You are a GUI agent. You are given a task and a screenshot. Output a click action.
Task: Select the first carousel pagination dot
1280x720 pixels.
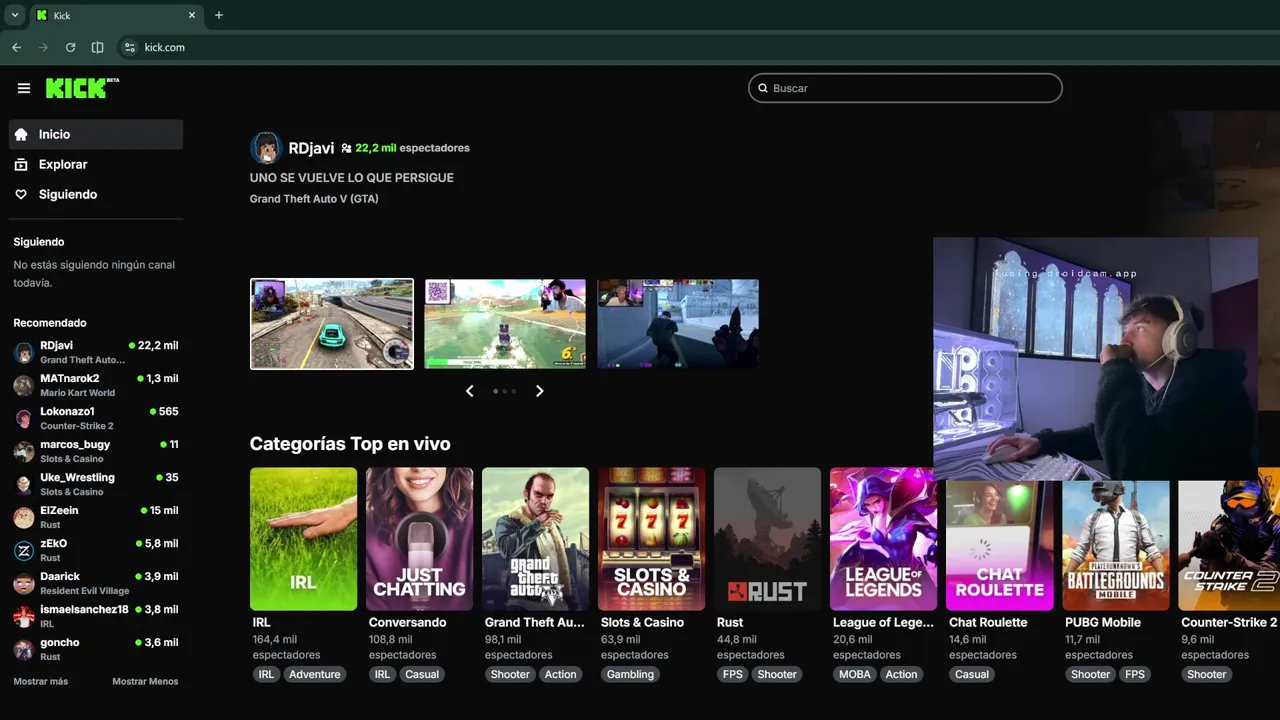tap(496, 391)
